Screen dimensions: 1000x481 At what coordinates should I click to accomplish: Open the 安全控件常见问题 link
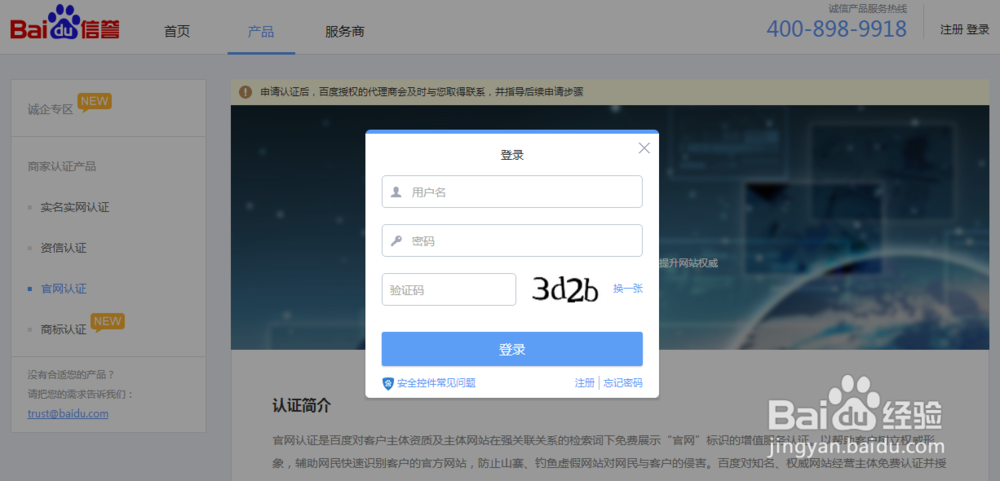[436, 383]
